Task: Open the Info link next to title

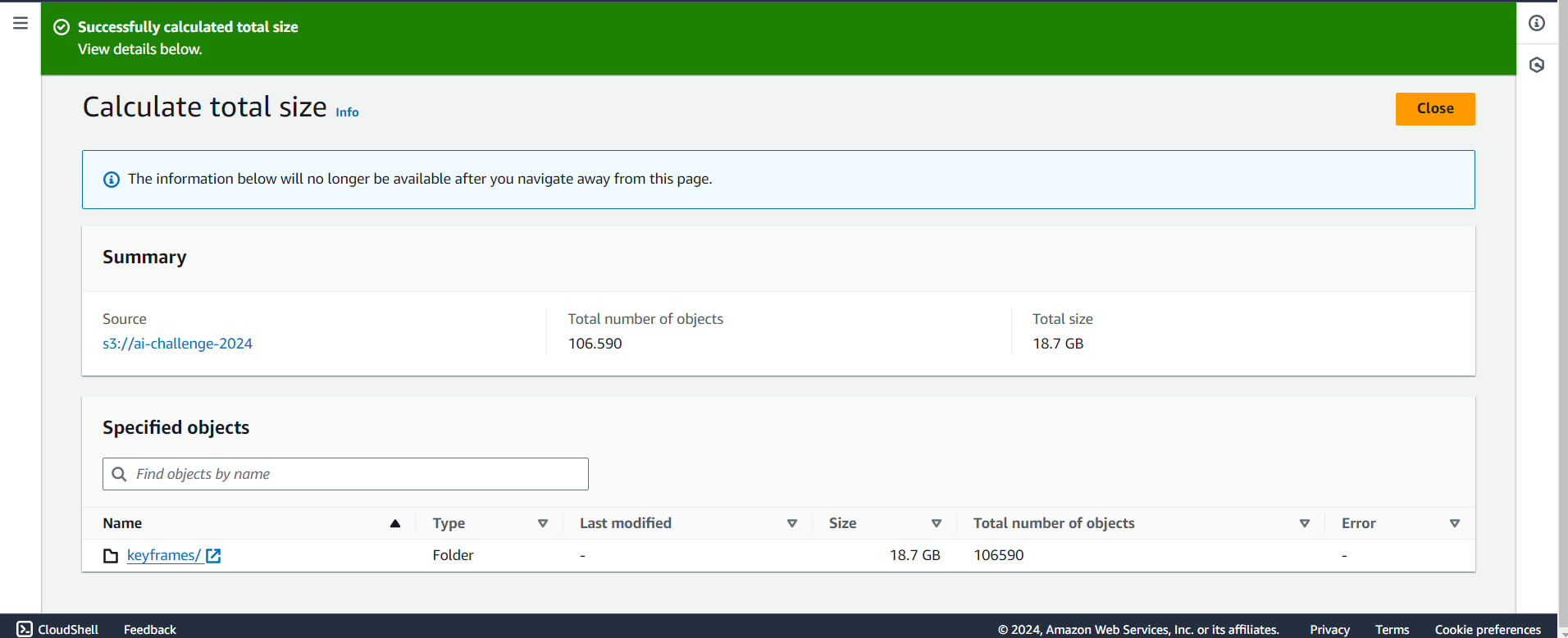Action: tap(347, 112)
